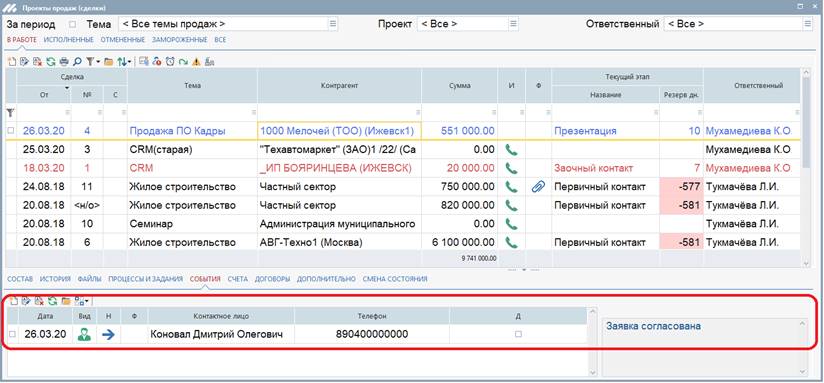The width and height of the screenshot is (824, 383).
Task: Open the filter funnel dropdown in toolbar
Action: tap(98, 62)
